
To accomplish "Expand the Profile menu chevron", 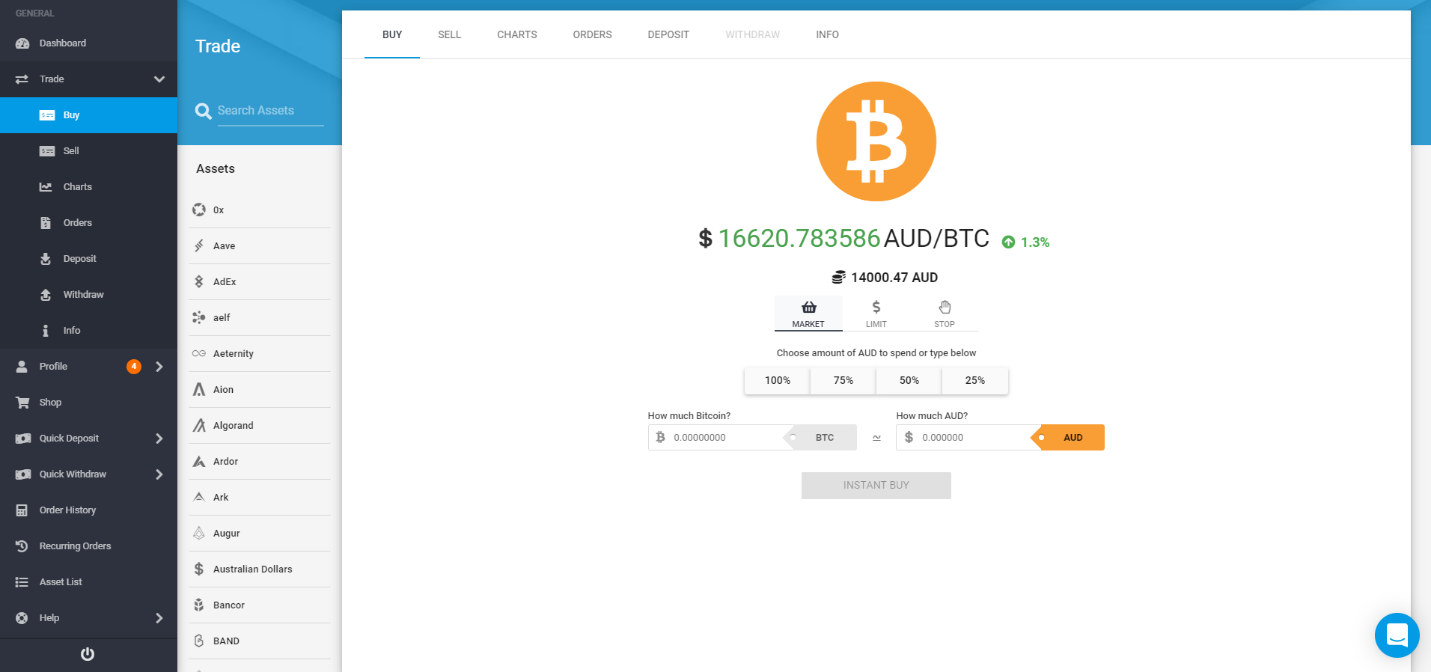I will [x=159, y=367].
